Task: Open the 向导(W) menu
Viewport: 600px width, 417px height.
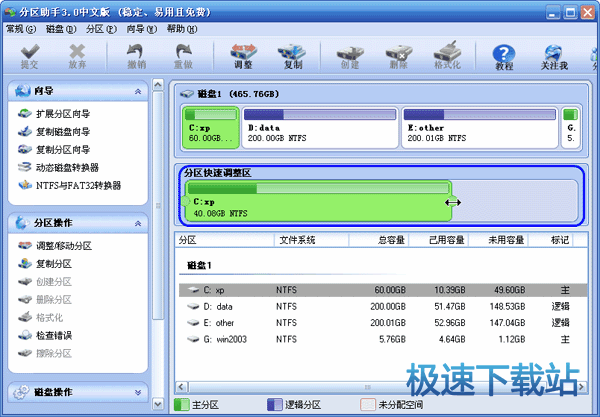Action: pyautogui.click(x=142, y=29)
